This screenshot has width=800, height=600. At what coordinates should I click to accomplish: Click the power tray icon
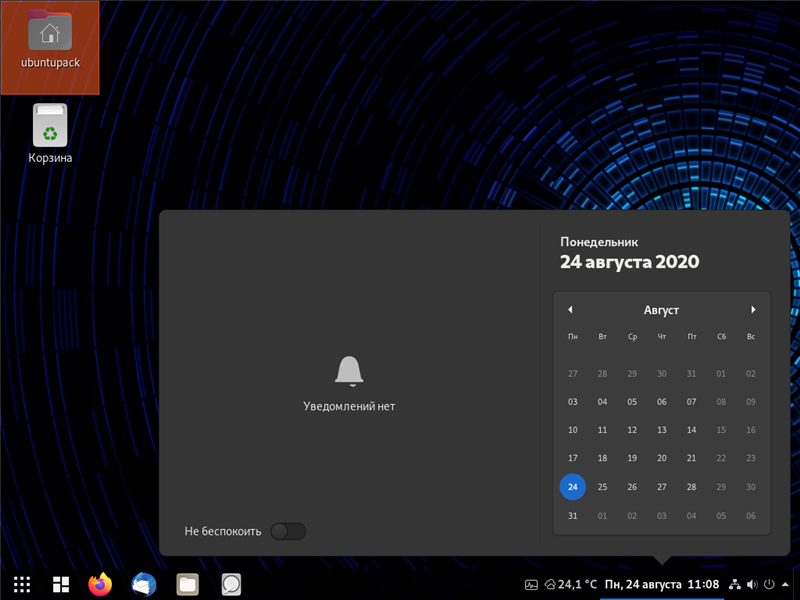click(769, 585)
